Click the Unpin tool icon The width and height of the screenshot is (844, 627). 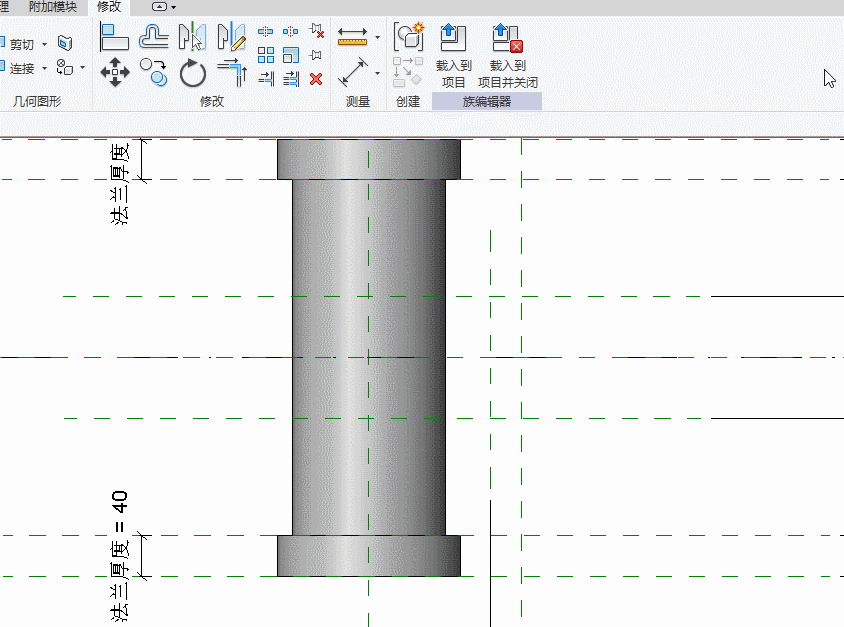[x=316, y=31]
